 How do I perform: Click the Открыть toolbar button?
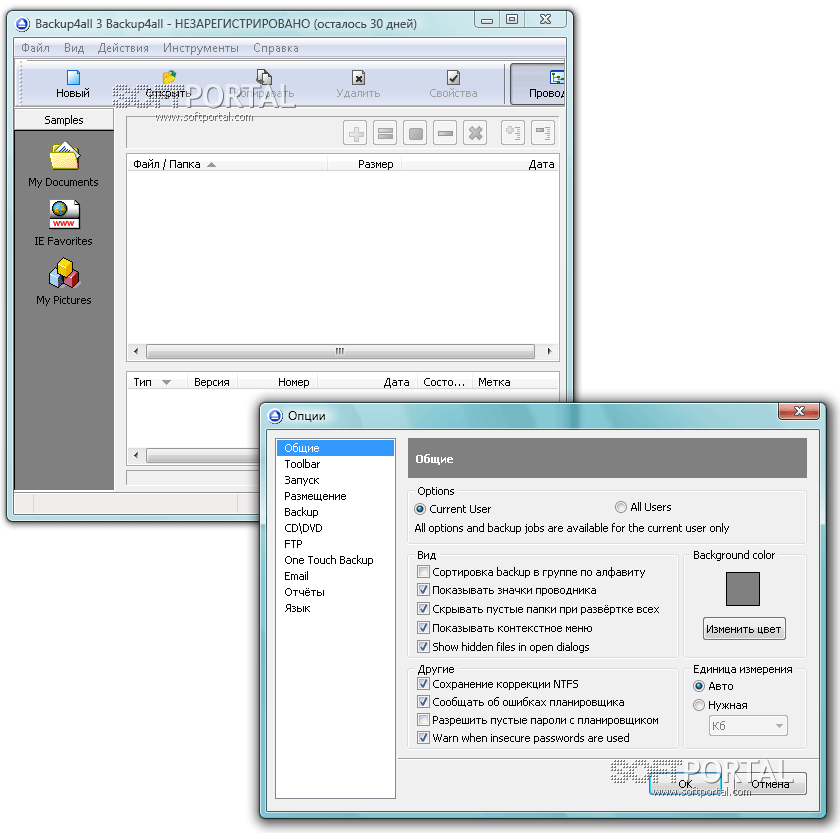point(169,85)
